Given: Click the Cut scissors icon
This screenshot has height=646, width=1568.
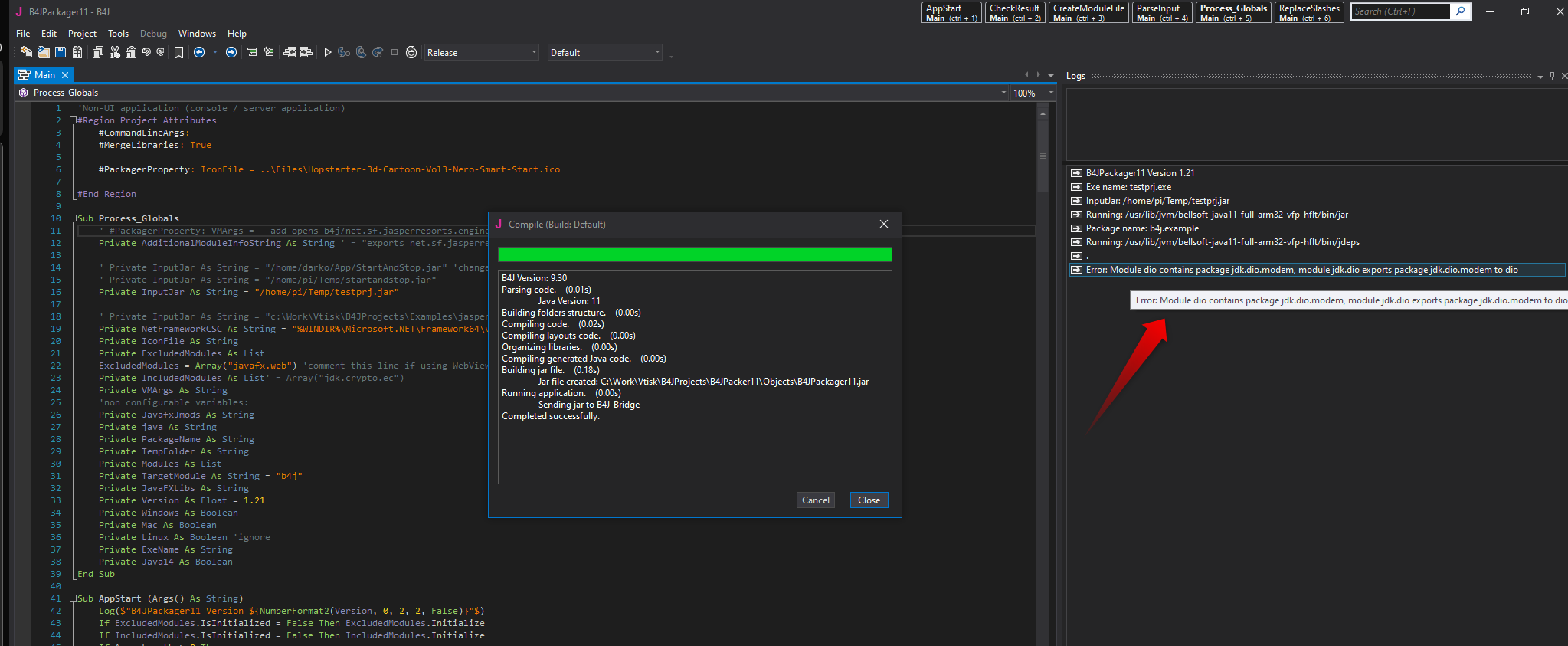Looking at the screenshot, I should pos(115,52).
